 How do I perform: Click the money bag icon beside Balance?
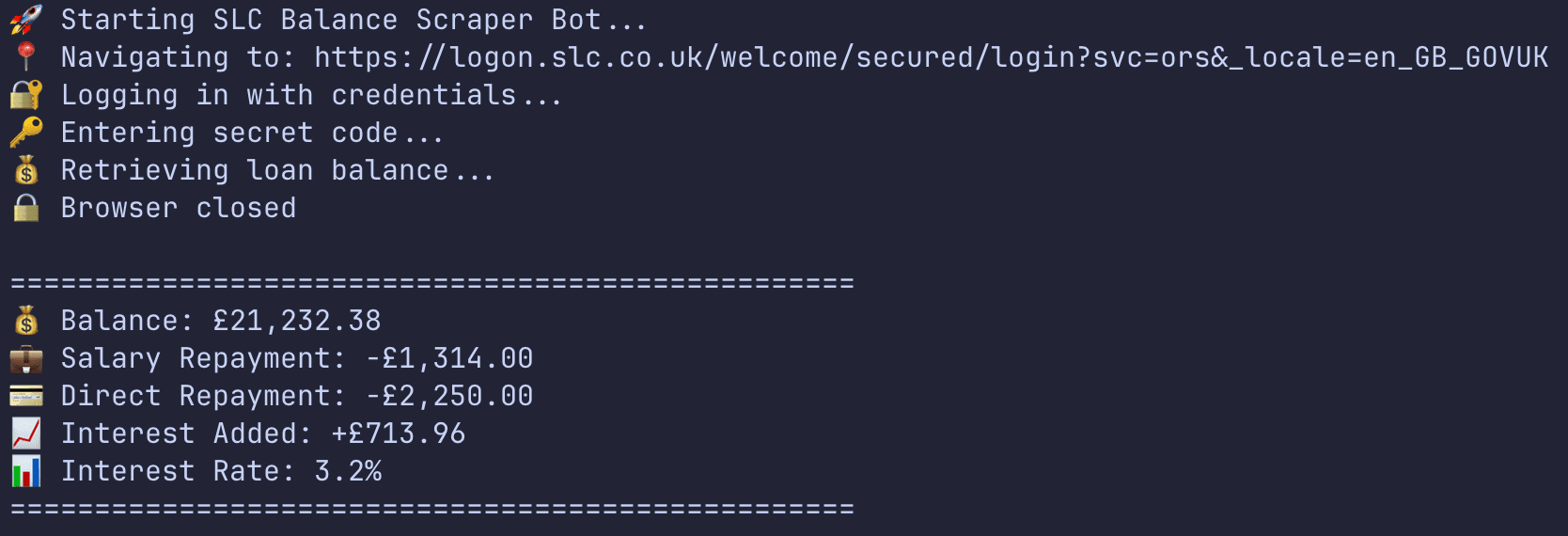pyautogui.click(x=26, y=321)
